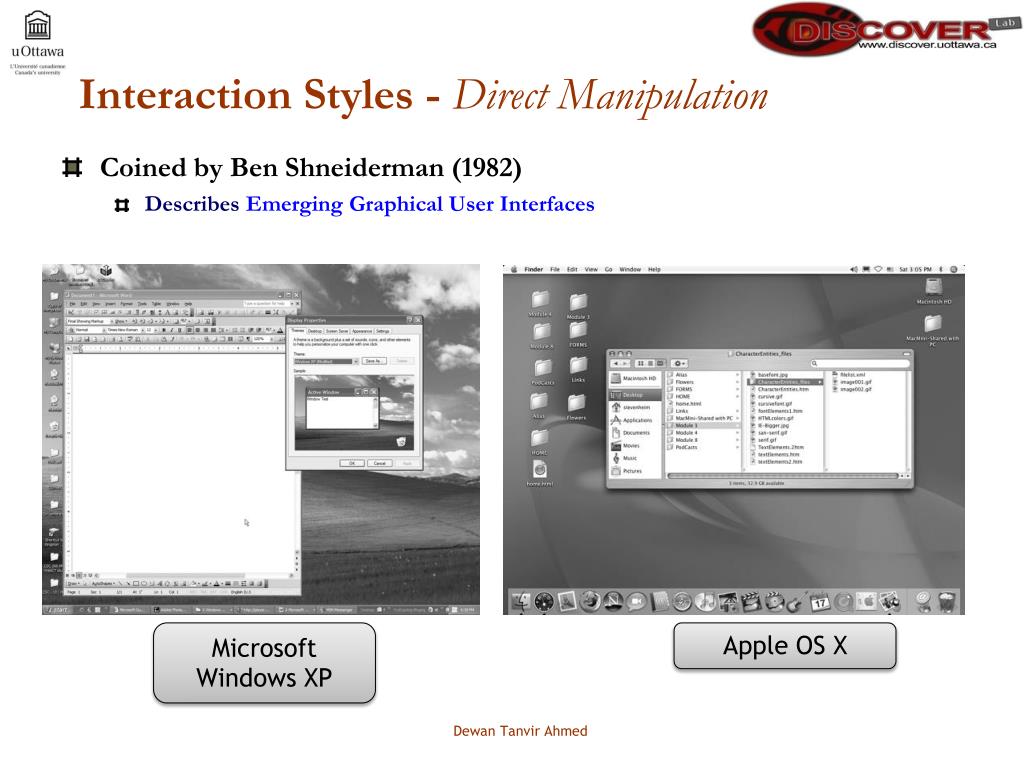The height and width of the screenshot is (768, 1024).
Task: Launch iMovie clapperboard icon in dock
Action: (x=751, y=601)
